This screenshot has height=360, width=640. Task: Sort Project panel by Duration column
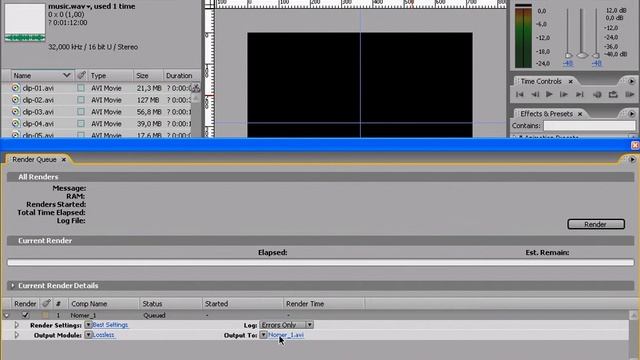(x=182, y=76)
